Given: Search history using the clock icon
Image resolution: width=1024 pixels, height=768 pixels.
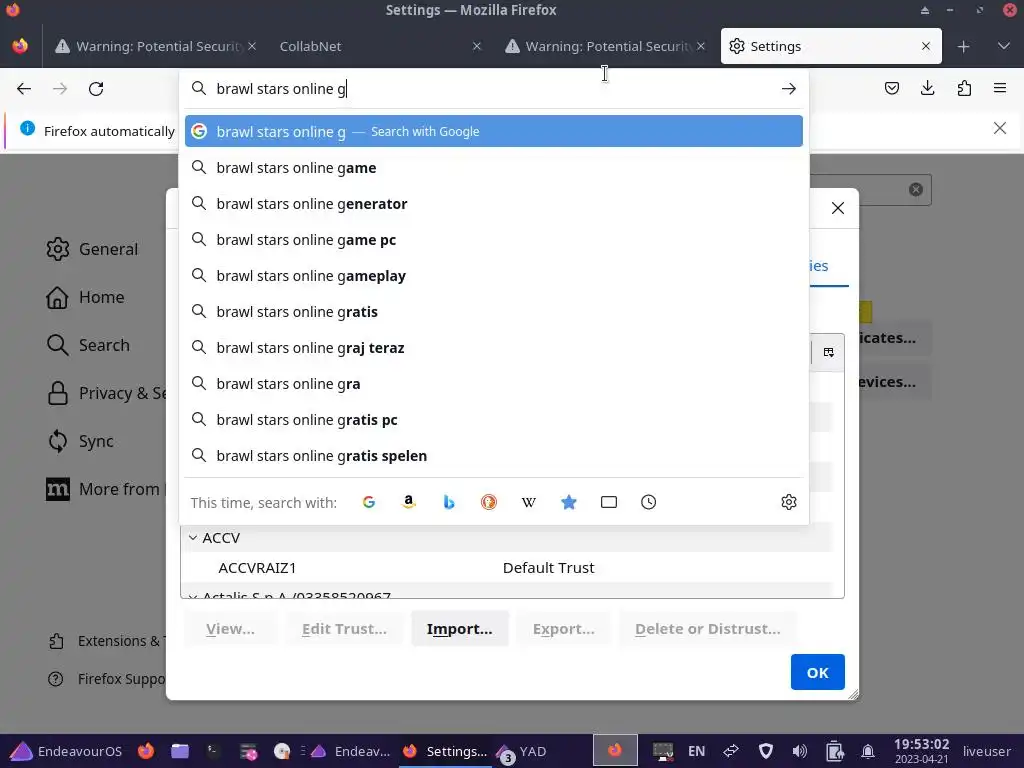Looking at the screenshot, I should point(648,502).
